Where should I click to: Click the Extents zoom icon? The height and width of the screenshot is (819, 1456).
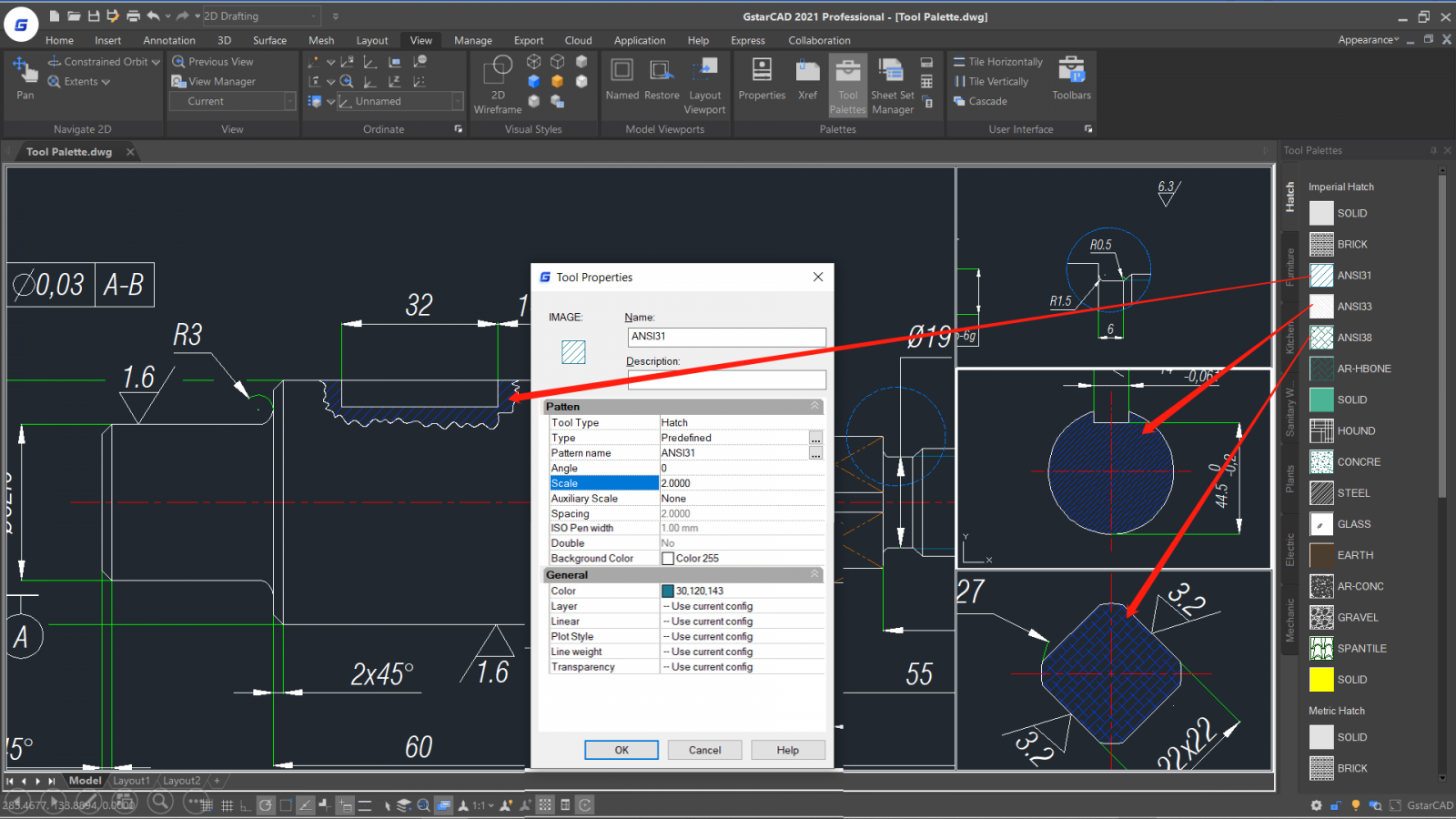pyautogui.click(x=55, y=82)
